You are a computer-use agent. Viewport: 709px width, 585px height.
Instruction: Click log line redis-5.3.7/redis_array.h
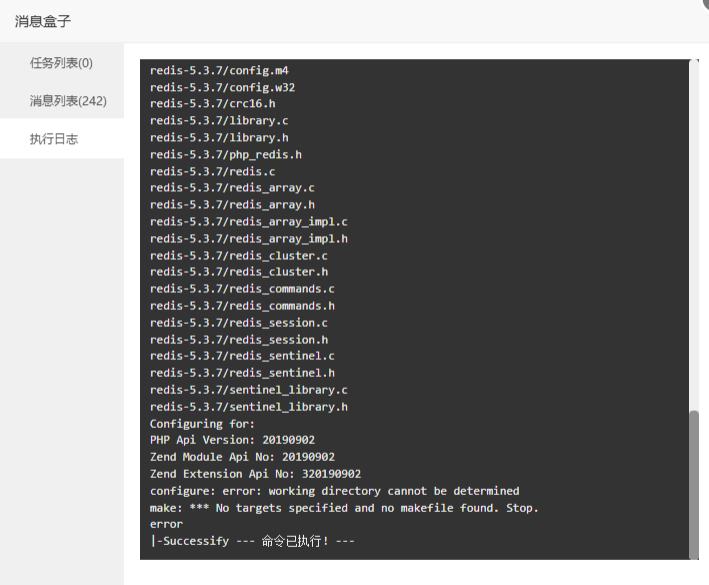pyautogui.click(x=232, y=205)
